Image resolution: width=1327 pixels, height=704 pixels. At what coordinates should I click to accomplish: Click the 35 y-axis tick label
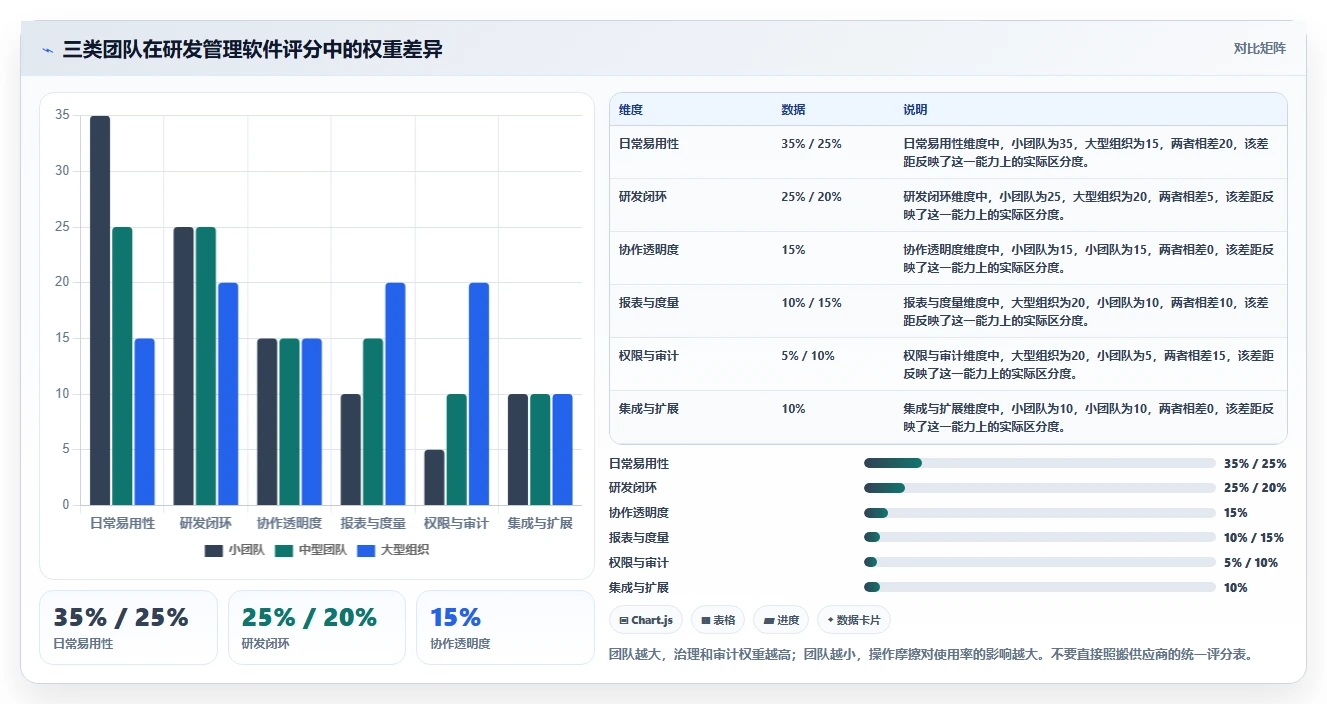[62, 115]
